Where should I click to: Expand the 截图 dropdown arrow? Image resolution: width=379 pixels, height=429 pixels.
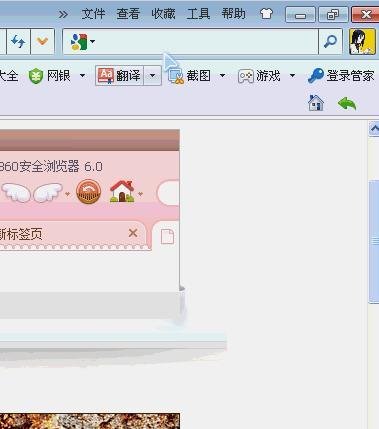click(222, 76)
